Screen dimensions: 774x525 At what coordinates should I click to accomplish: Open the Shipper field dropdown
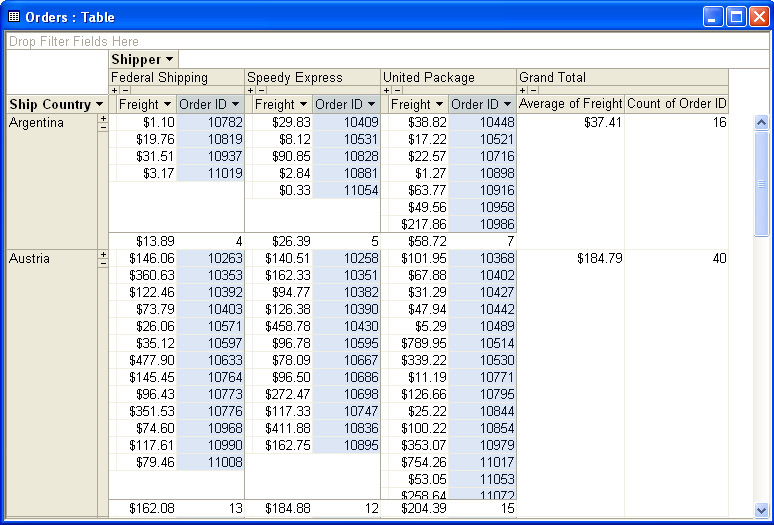point(169,60)
